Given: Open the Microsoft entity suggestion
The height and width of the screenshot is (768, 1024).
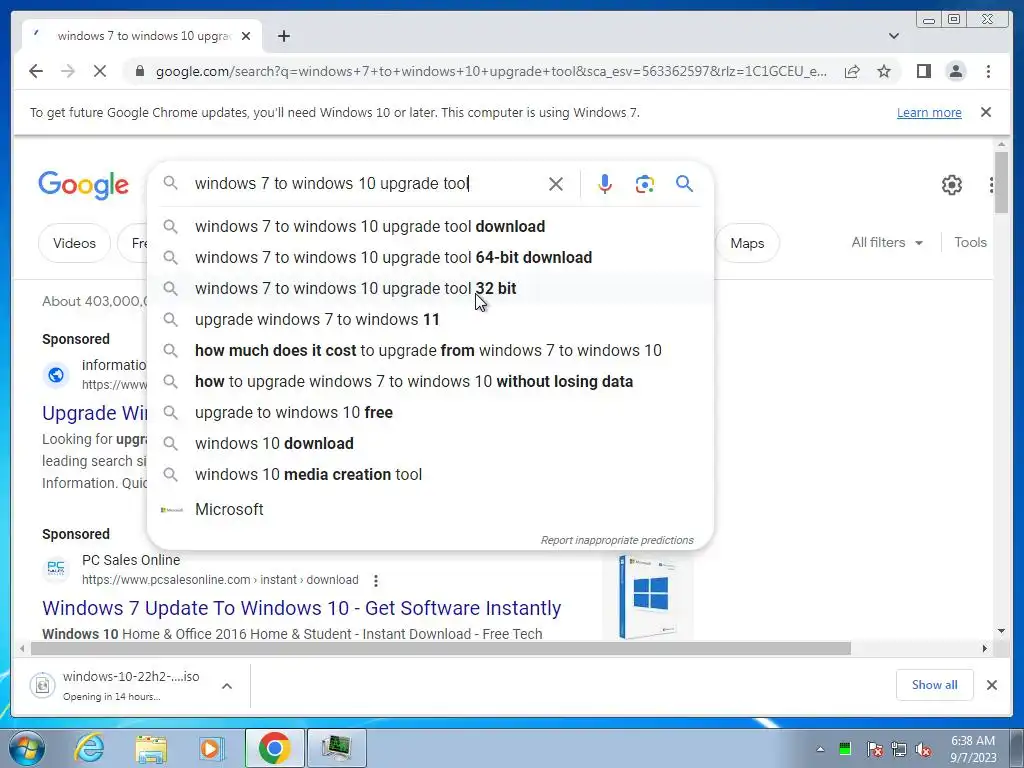Looking at the screenshot, I should coord(430,509).
